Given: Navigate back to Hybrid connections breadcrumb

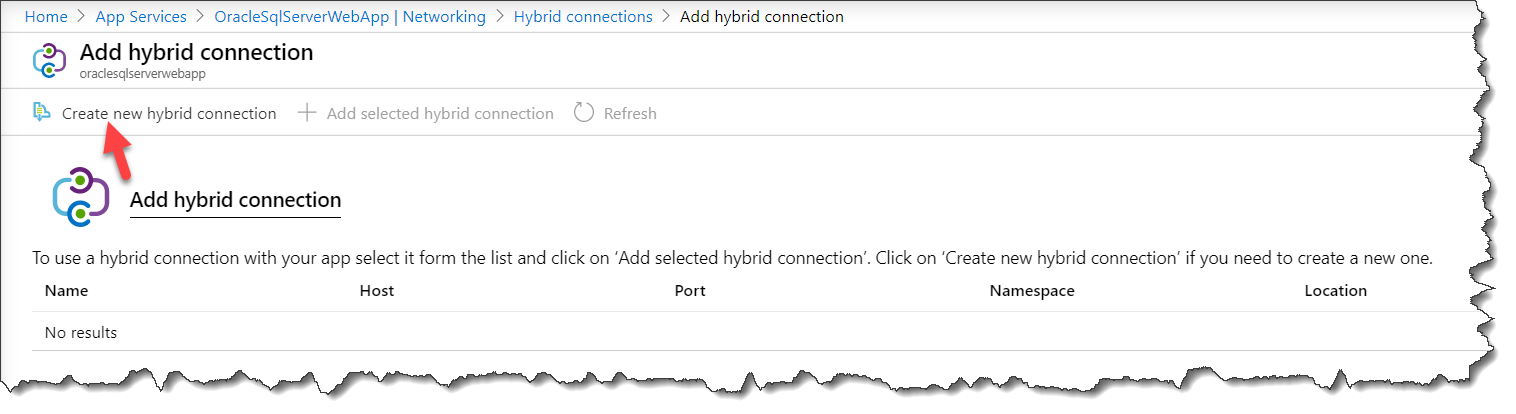Looking at the screenshot, I should click(583, 17).
